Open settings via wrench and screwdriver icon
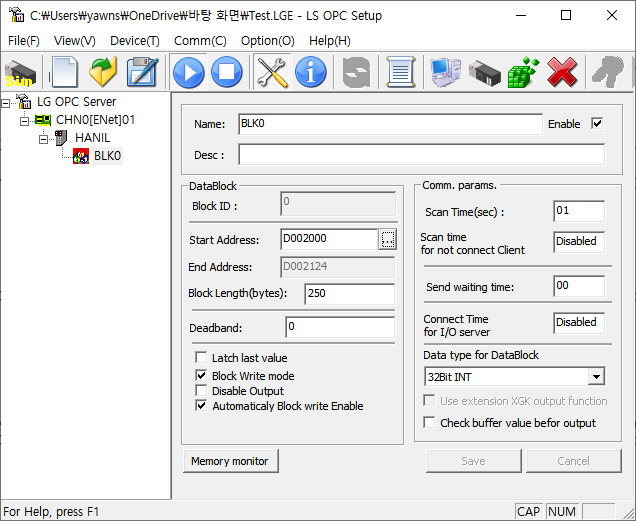This screenshot has height=521, width=636. 272,73
